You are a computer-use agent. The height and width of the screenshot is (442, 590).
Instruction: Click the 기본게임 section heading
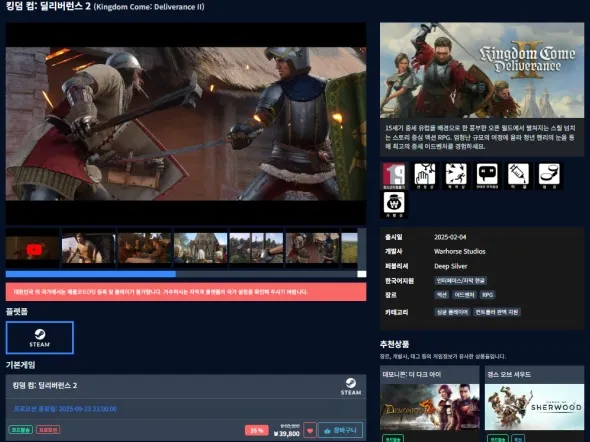[20, 365]
